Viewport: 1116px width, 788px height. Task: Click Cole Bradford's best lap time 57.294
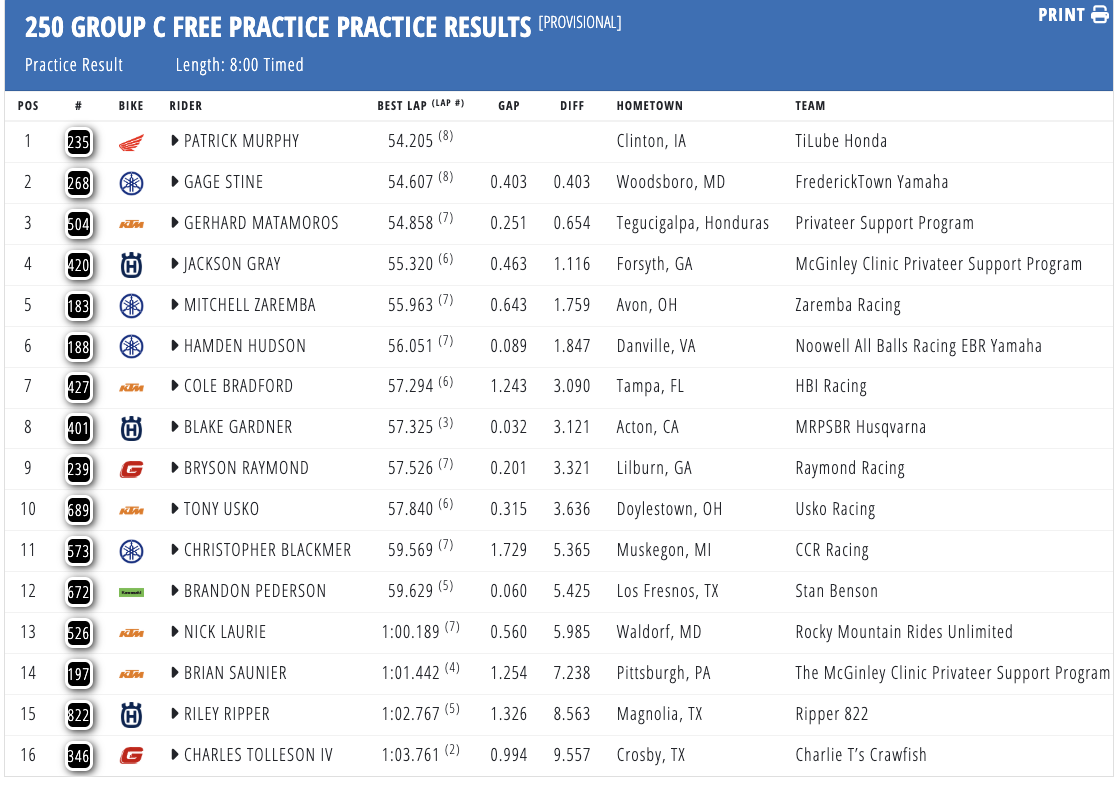coord(410,386)
